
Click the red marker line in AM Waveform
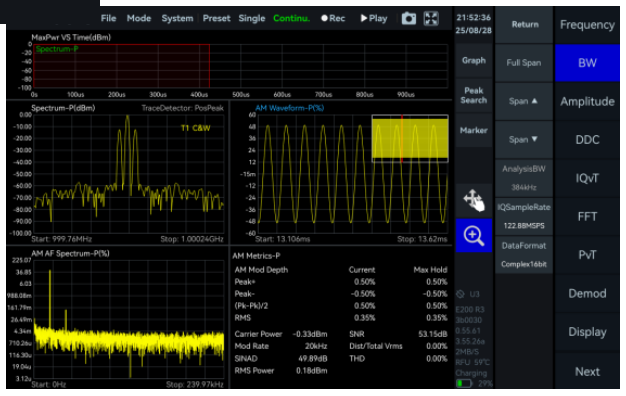[x=402, y=138]
